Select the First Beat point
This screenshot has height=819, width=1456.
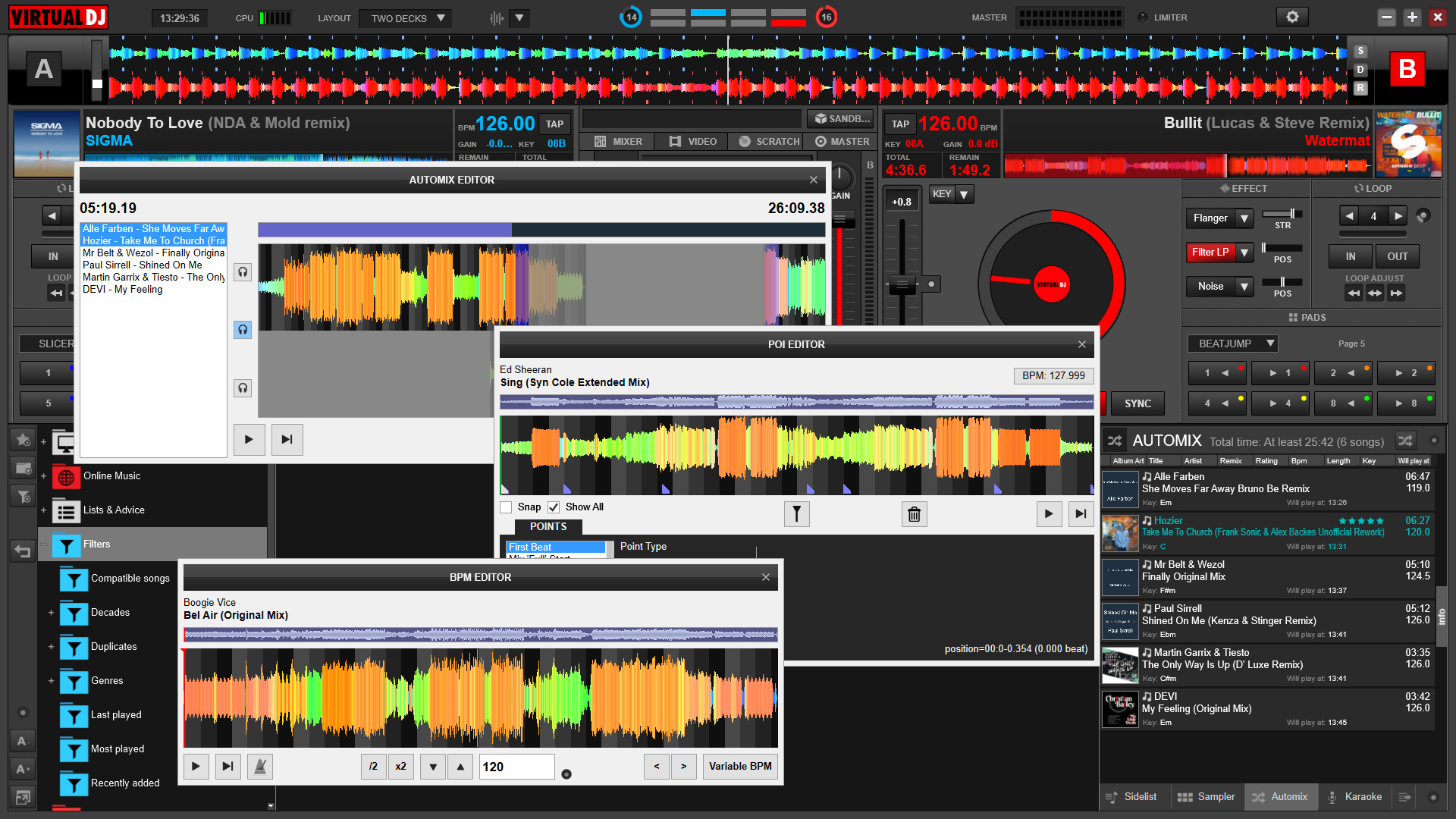(556, 547)
